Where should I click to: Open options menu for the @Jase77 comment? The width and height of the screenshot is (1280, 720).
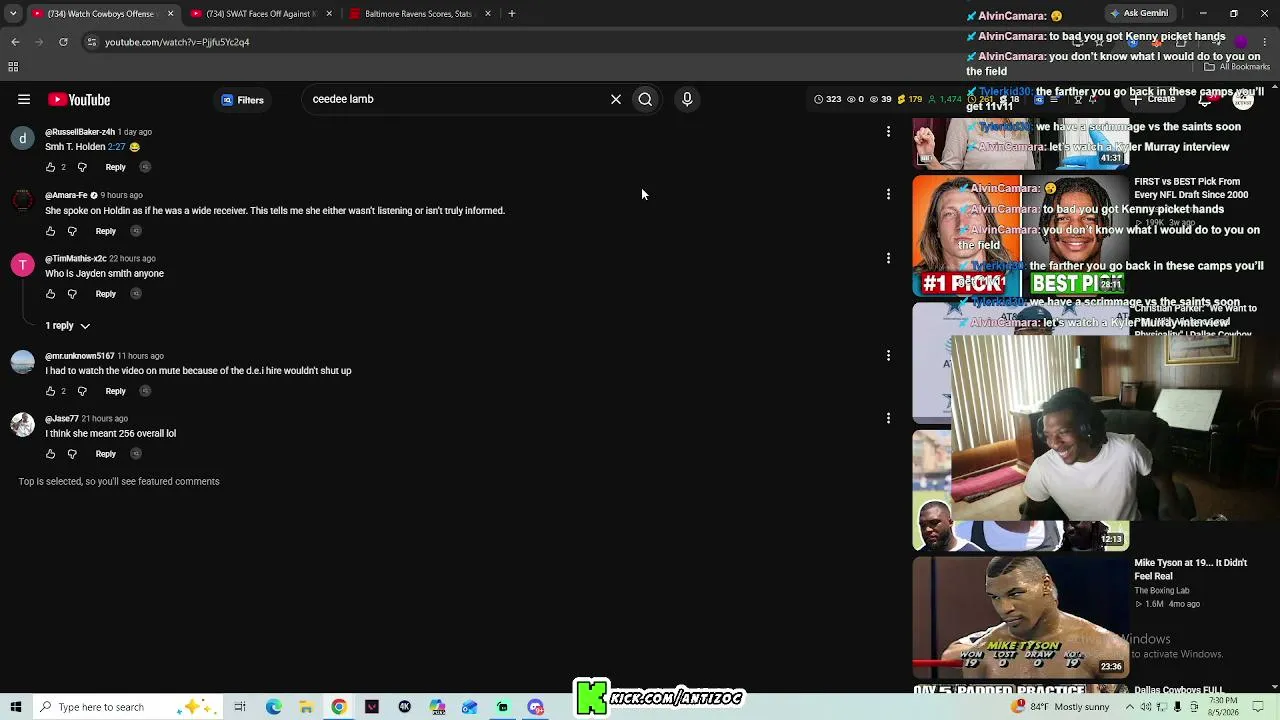(888, 418)
